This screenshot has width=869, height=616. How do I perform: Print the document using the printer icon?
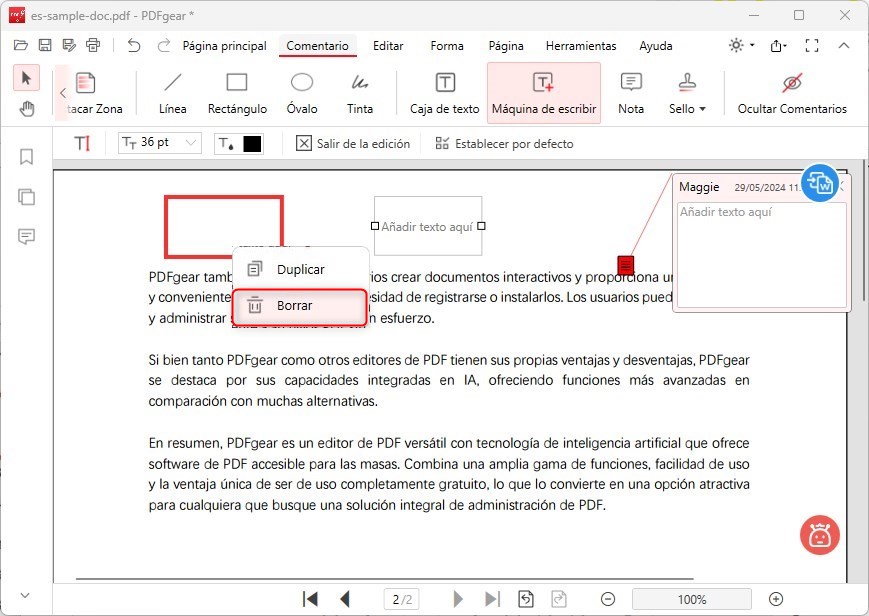(93, 45)
